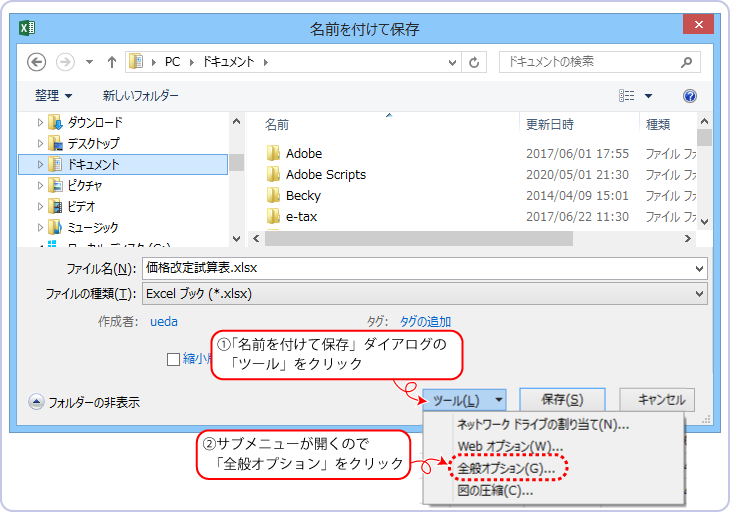Select デスクトップ in the navigation tree

click(93, 143)
